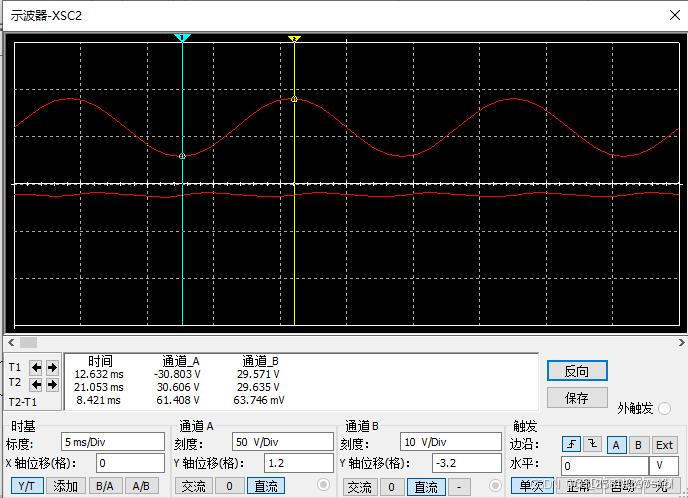Set channel B coupling to 0

[x=391, y=487]
